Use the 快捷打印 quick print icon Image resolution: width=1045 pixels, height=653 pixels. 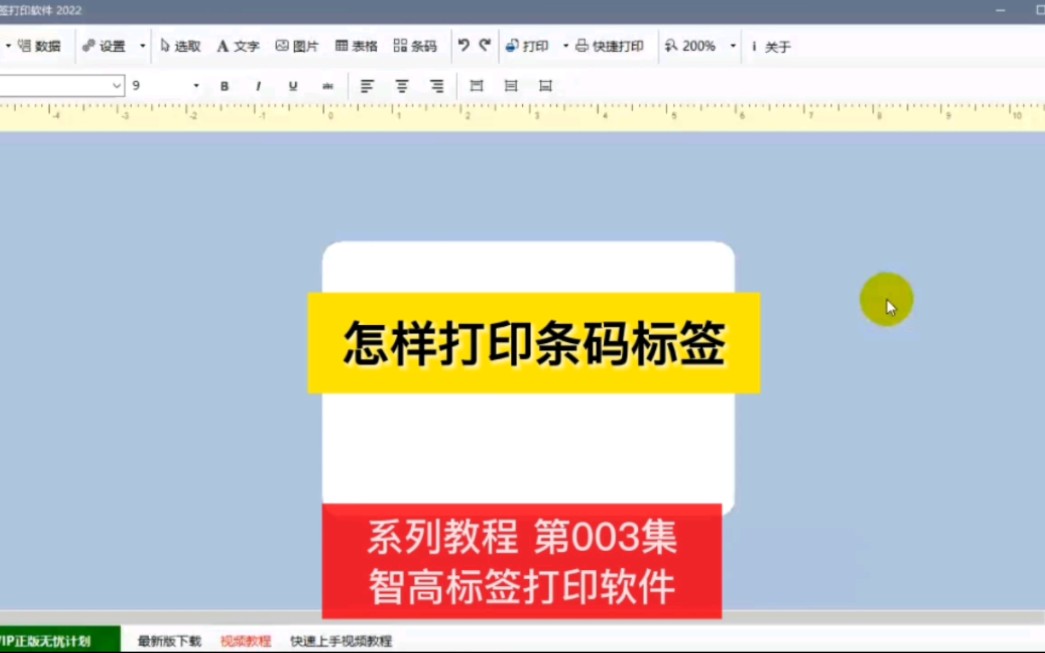click(x=607, y=45)
